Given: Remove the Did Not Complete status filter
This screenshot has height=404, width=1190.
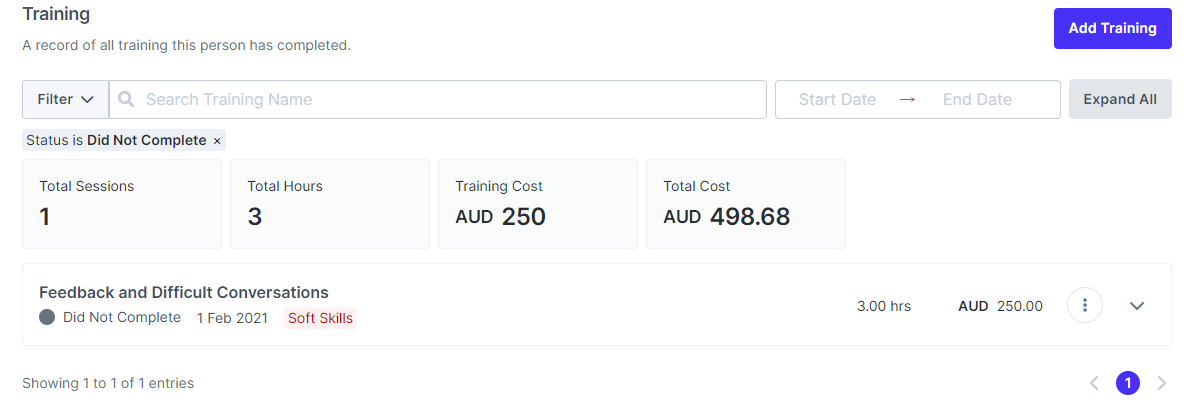Looking at the screenshot, I should coord(217,141).
